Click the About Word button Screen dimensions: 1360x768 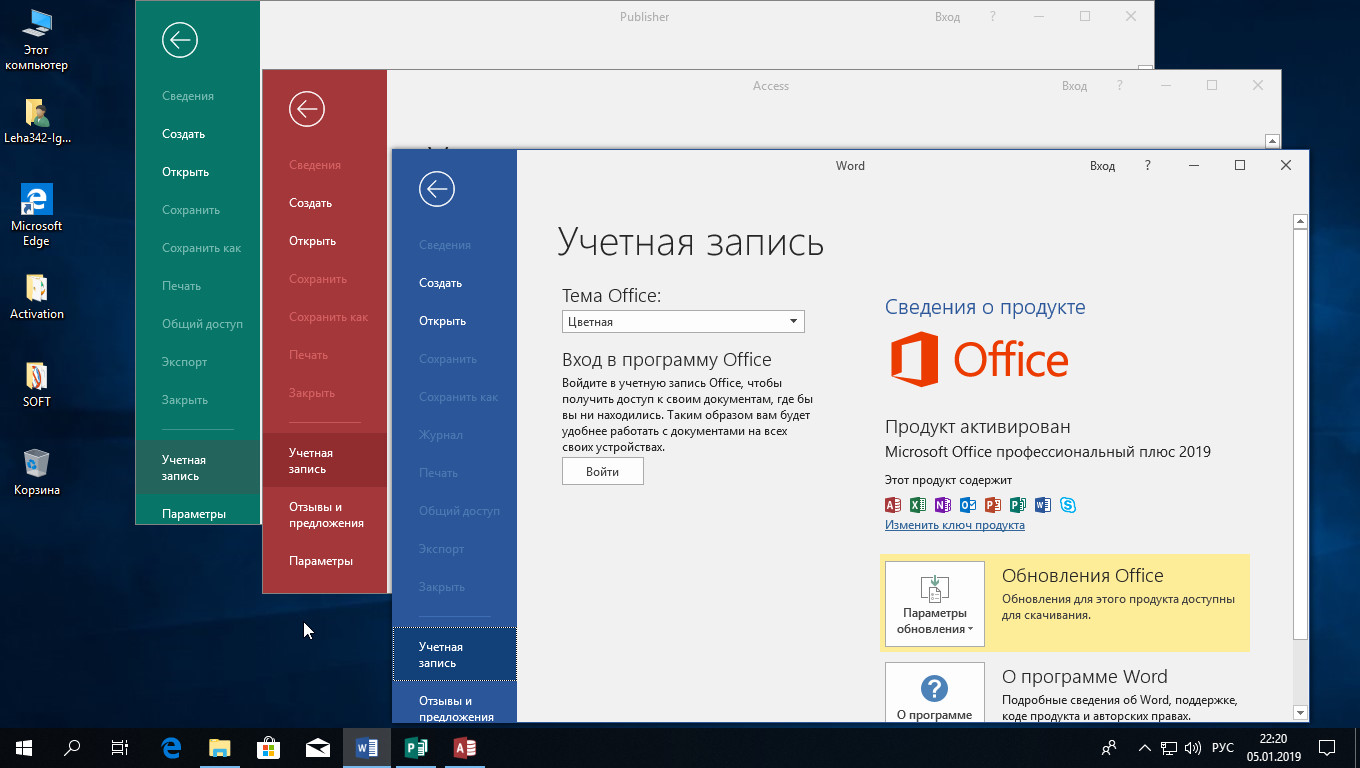935,692
